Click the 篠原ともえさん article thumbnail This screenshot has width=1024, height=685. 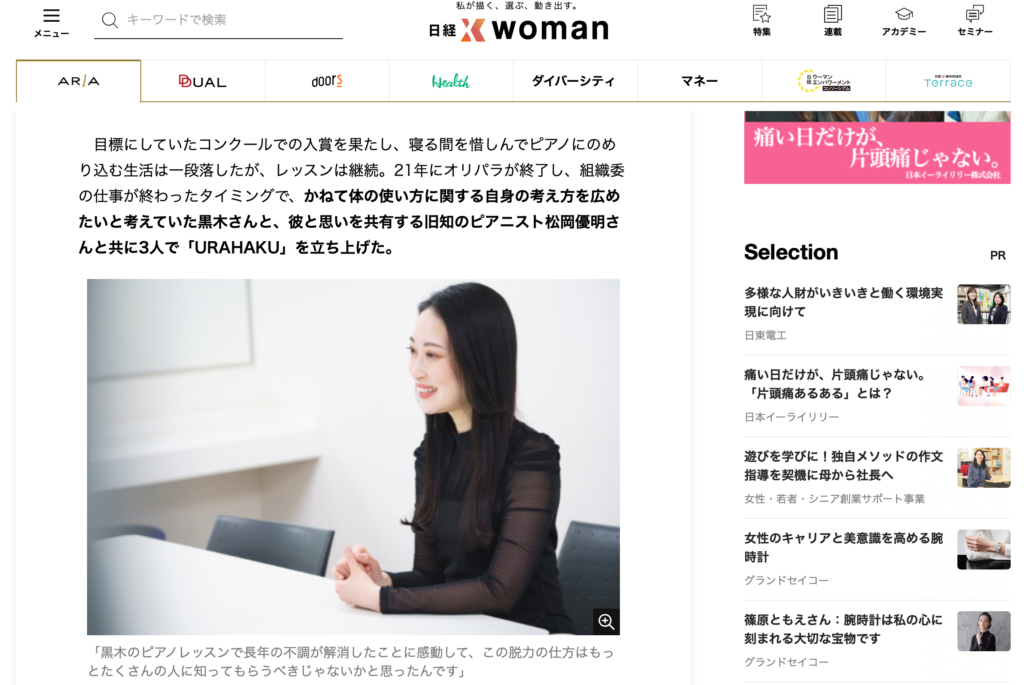pos(984,631)
